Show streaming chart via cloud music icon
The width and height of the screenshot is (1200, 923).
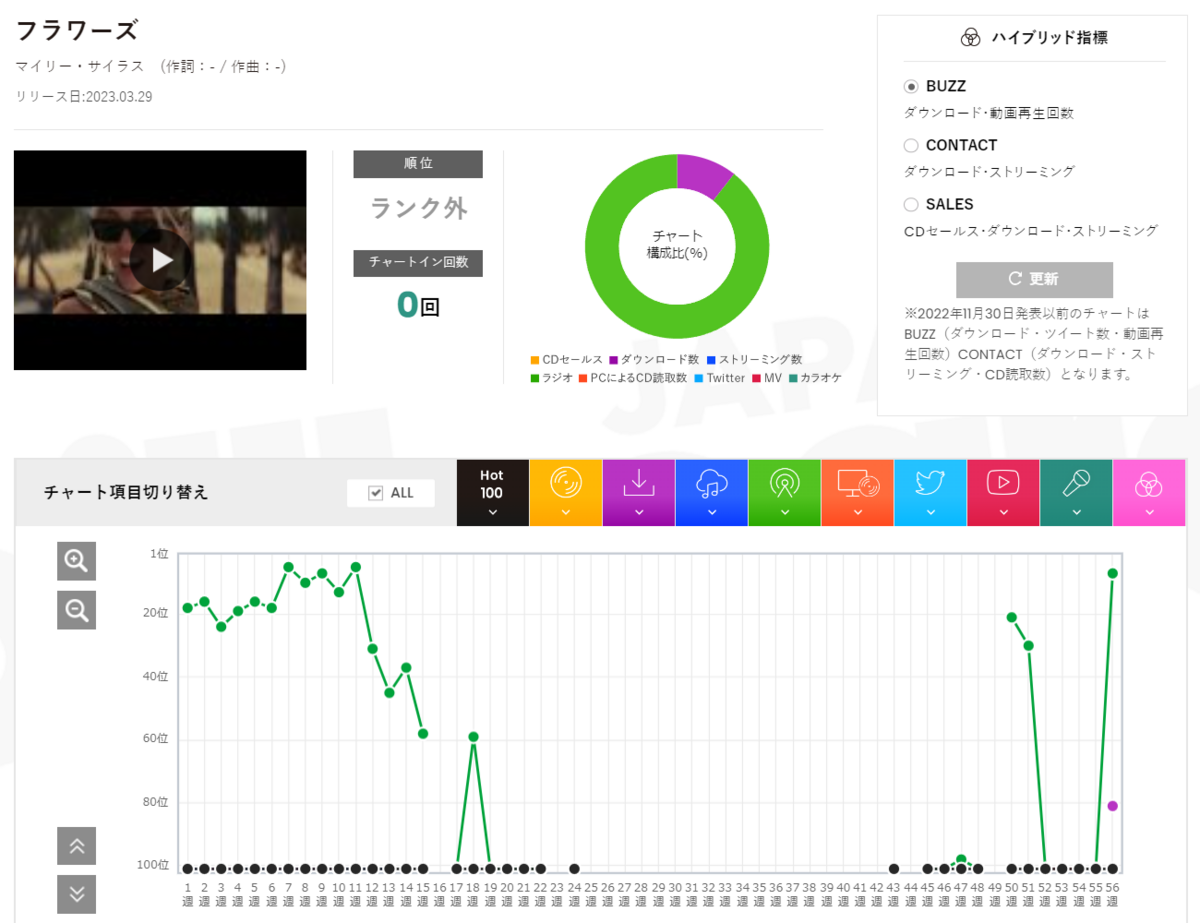click(711, 493)
